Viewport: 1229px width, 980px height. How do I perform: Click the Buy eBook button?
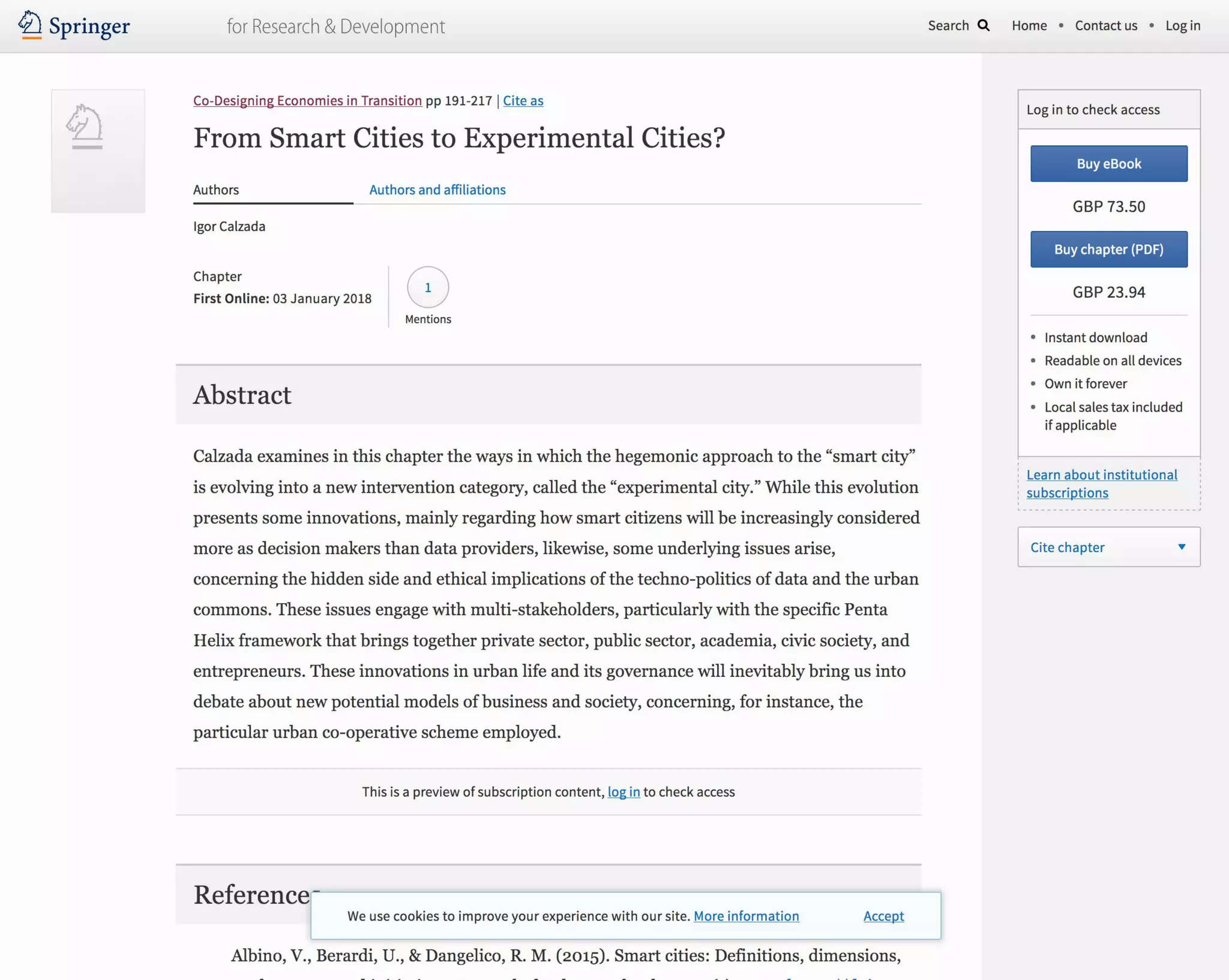pos(1108,163)
